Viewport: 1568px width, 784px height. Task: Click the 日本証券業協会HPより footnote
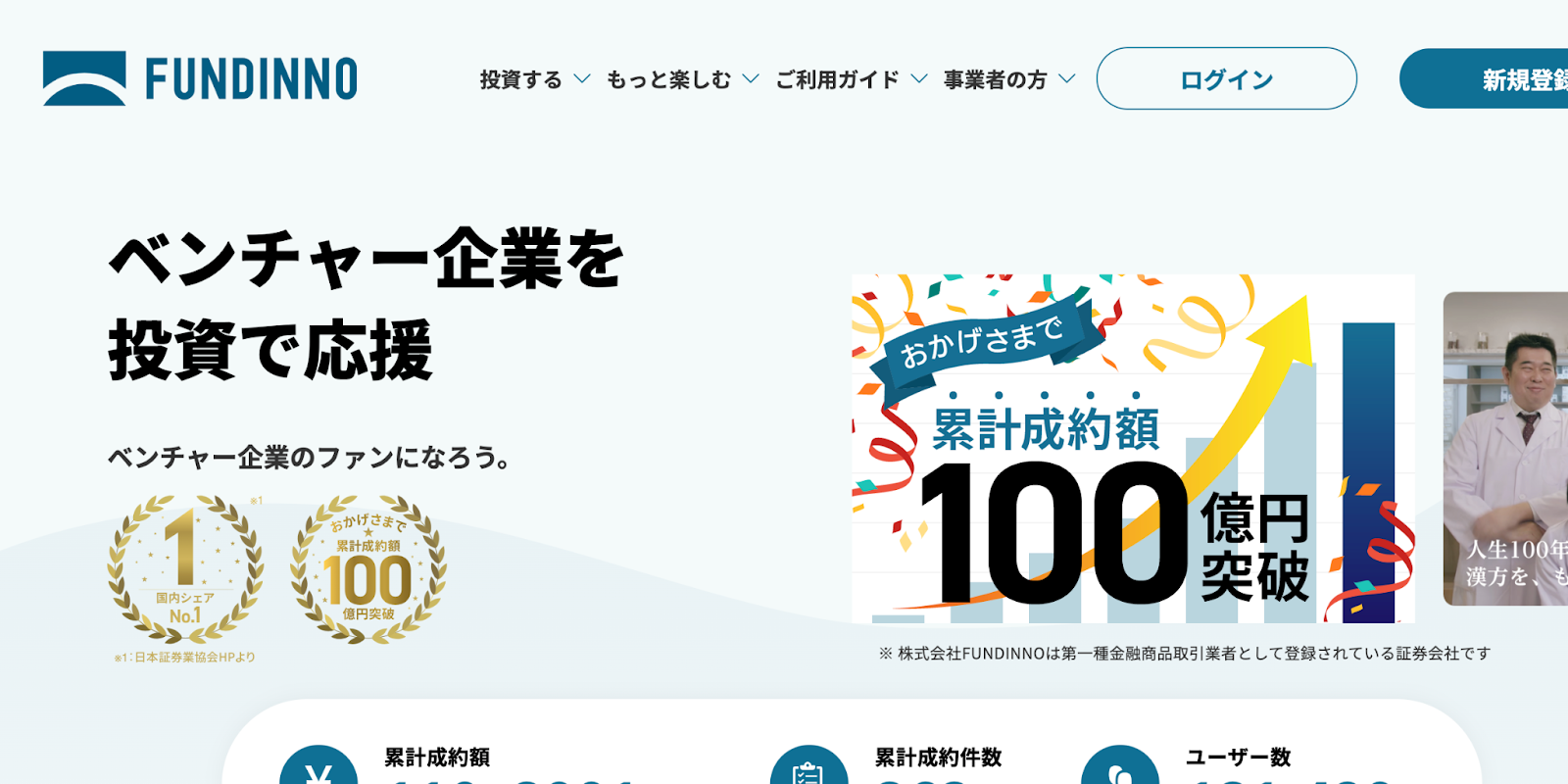(x=184, y=658)
